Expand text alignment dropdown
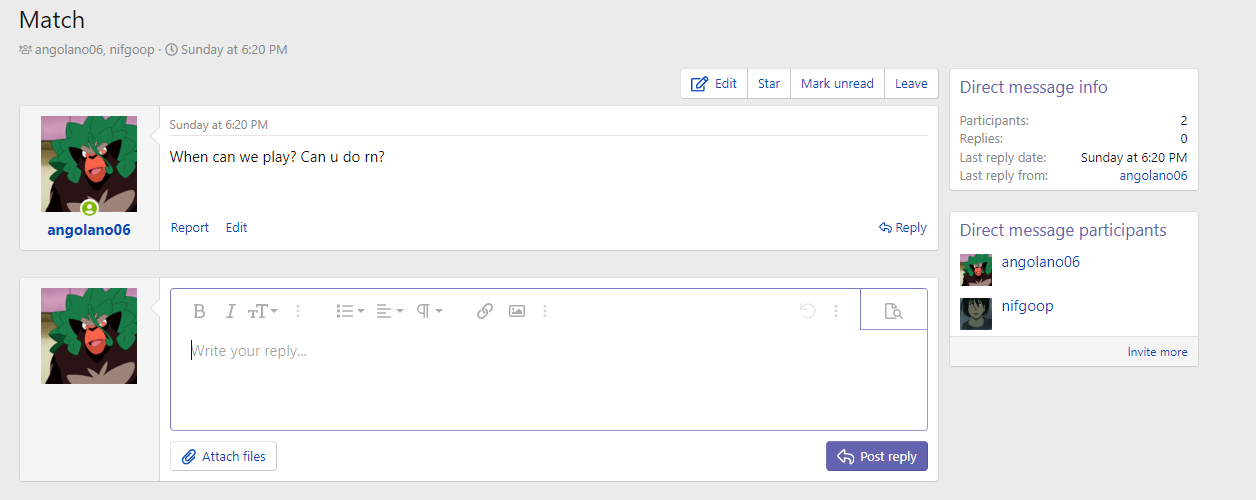Image resolution: width=1256 pixels, height=500 pixels. [390, 311]
